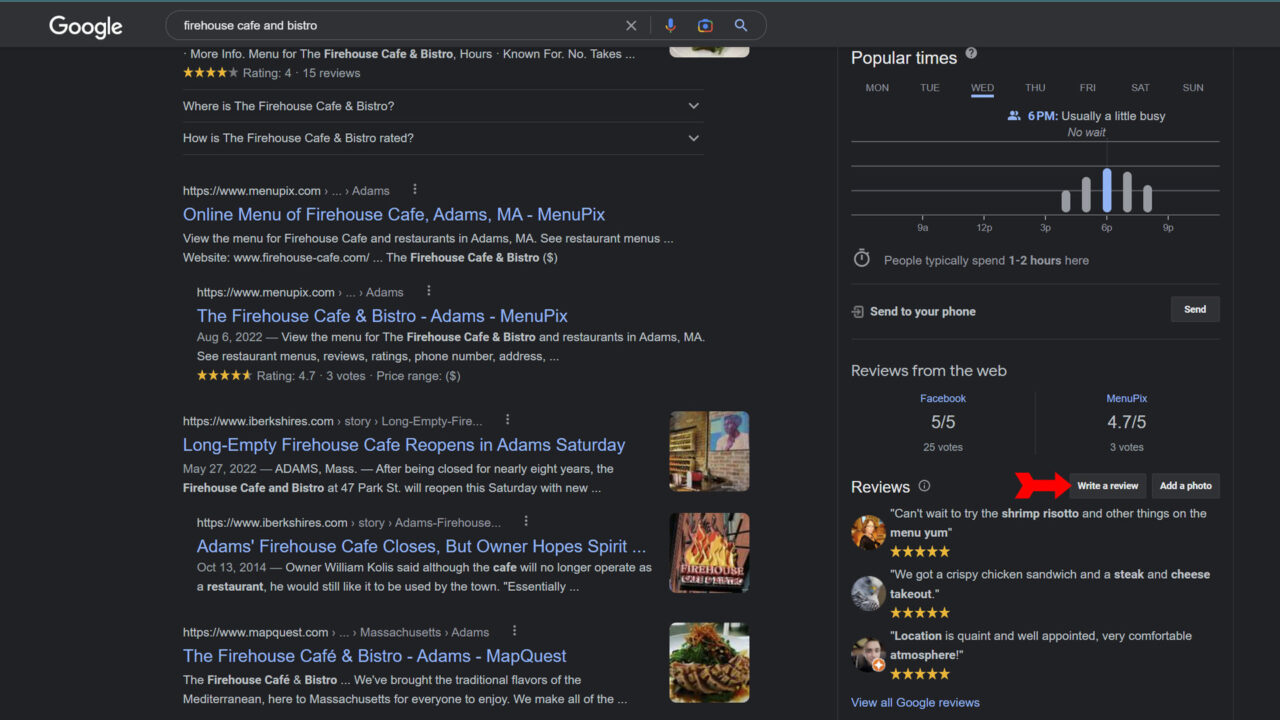1280x720 pixels.
Task: Click the food photo beside the MapQuest result
Action: coord(709,663)
